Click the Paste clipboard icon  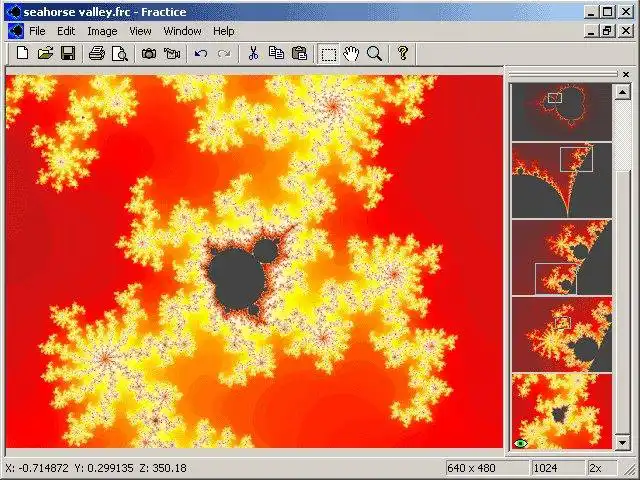(x=299, y=53)
